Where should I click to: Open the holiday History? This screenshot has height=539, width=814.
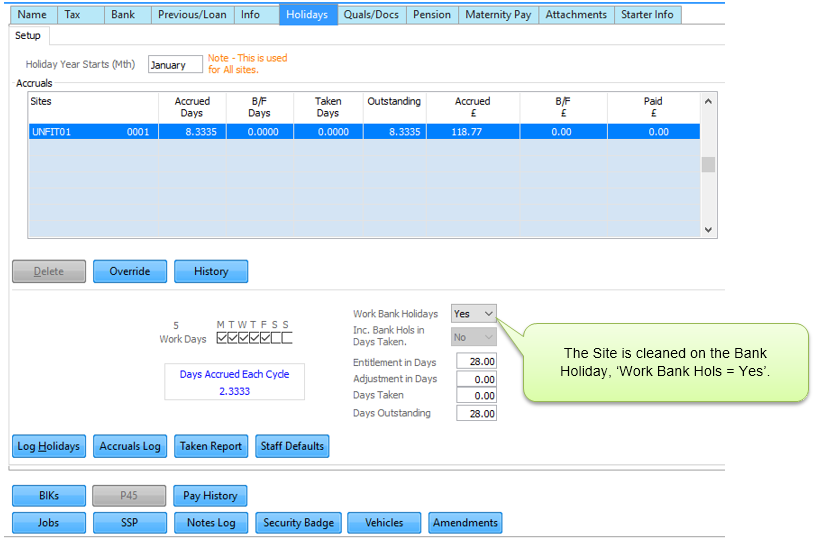[x=211, y=272]
